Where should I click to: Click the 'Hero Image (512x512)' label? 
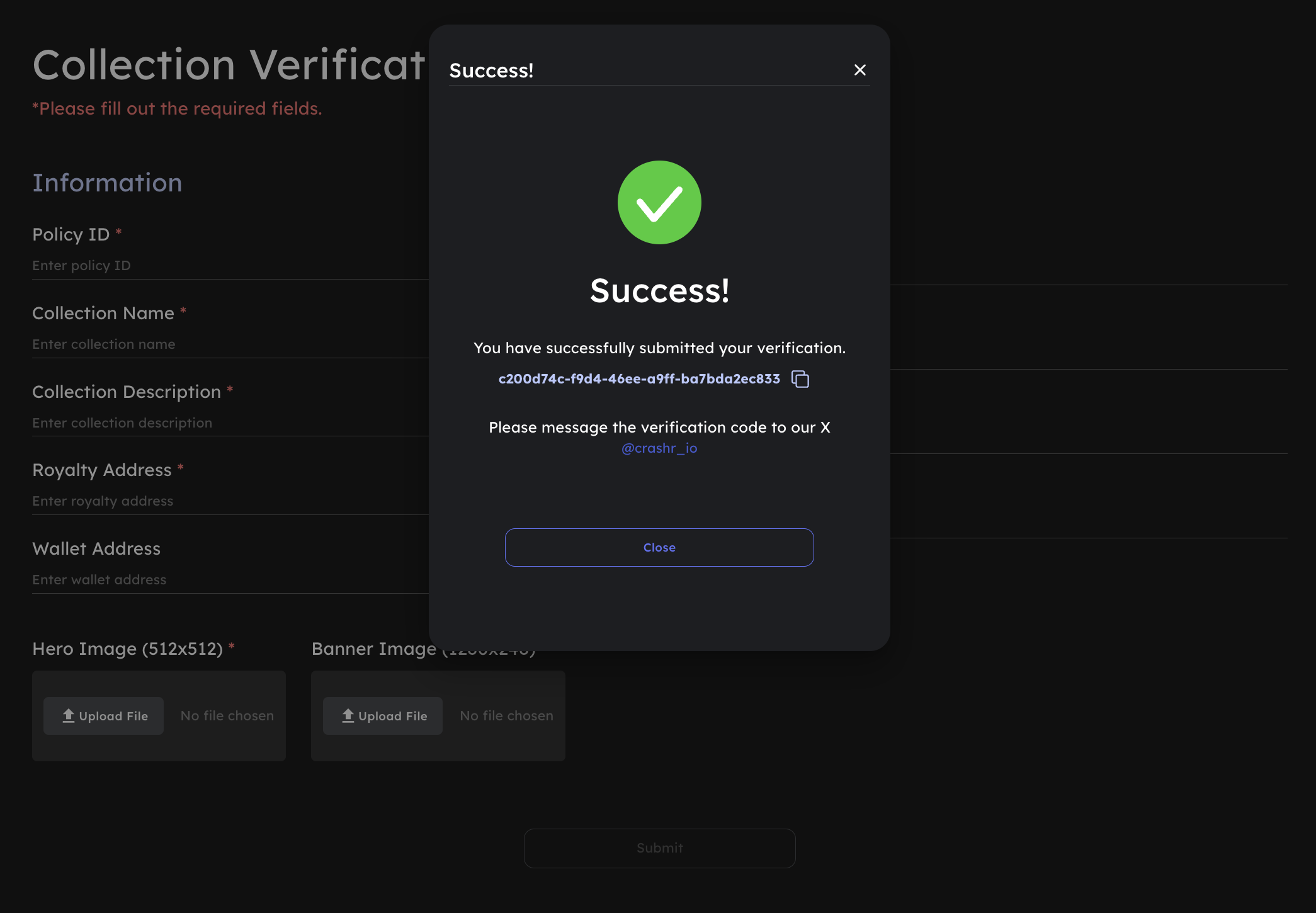point(127,649)
